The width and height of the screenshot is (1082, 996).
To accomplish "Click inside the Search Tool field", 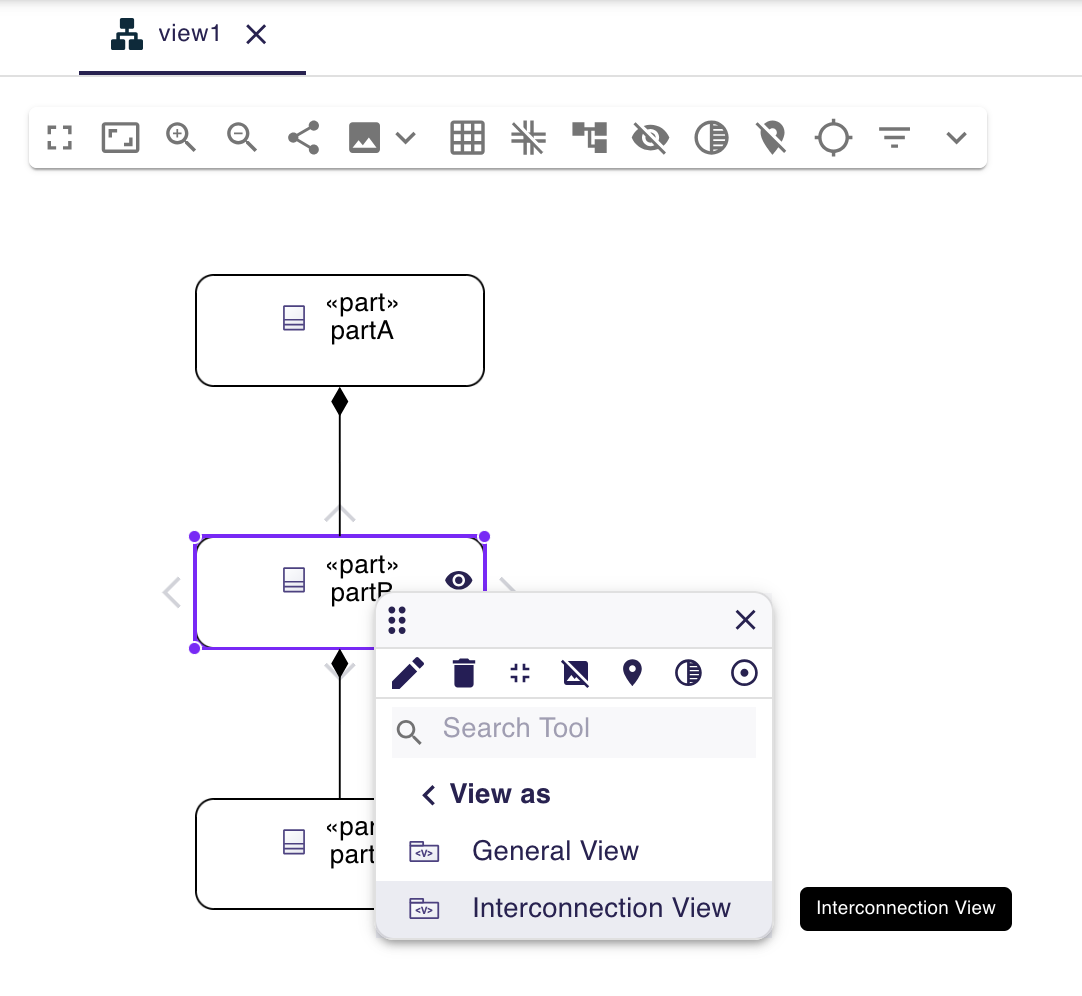I will point(573,731).
